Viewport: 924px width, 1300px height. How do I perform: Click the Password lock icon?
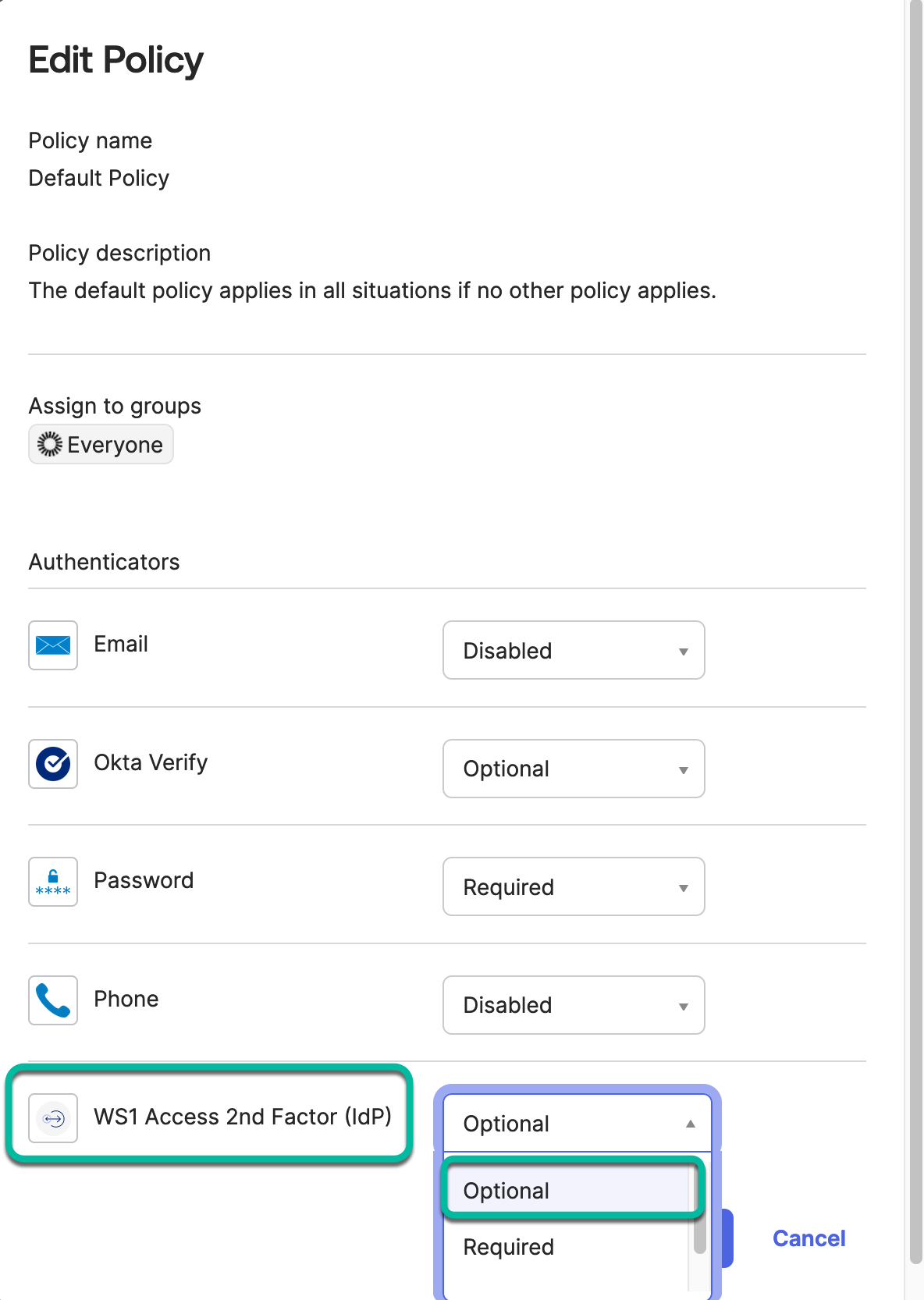53,882
